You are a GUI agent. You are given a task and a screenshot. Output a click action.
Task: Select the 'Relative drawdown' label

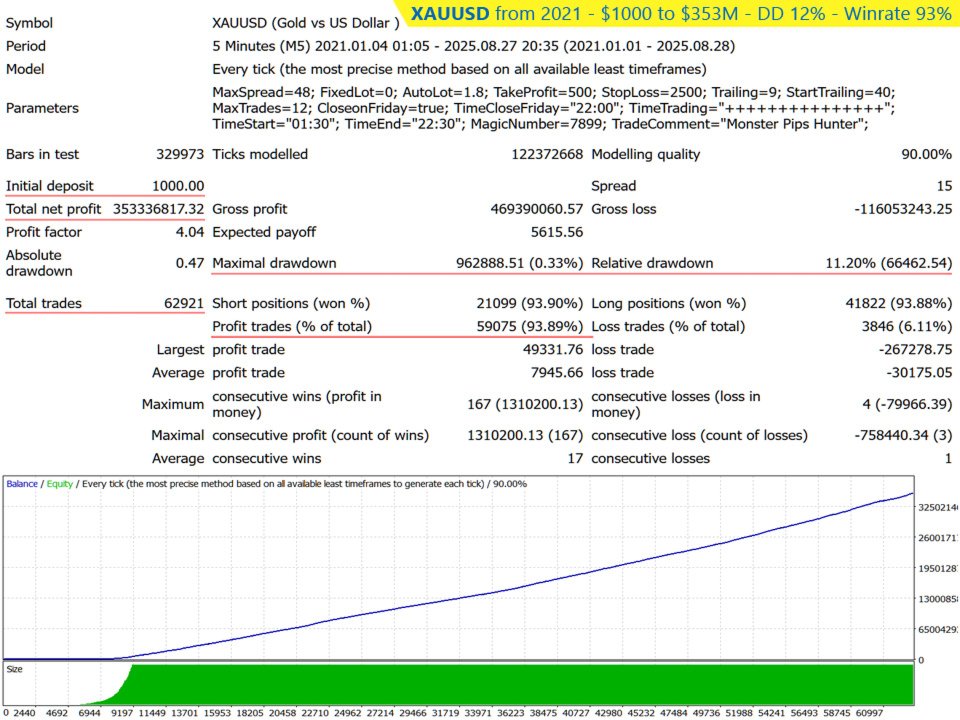coord(652,263)
